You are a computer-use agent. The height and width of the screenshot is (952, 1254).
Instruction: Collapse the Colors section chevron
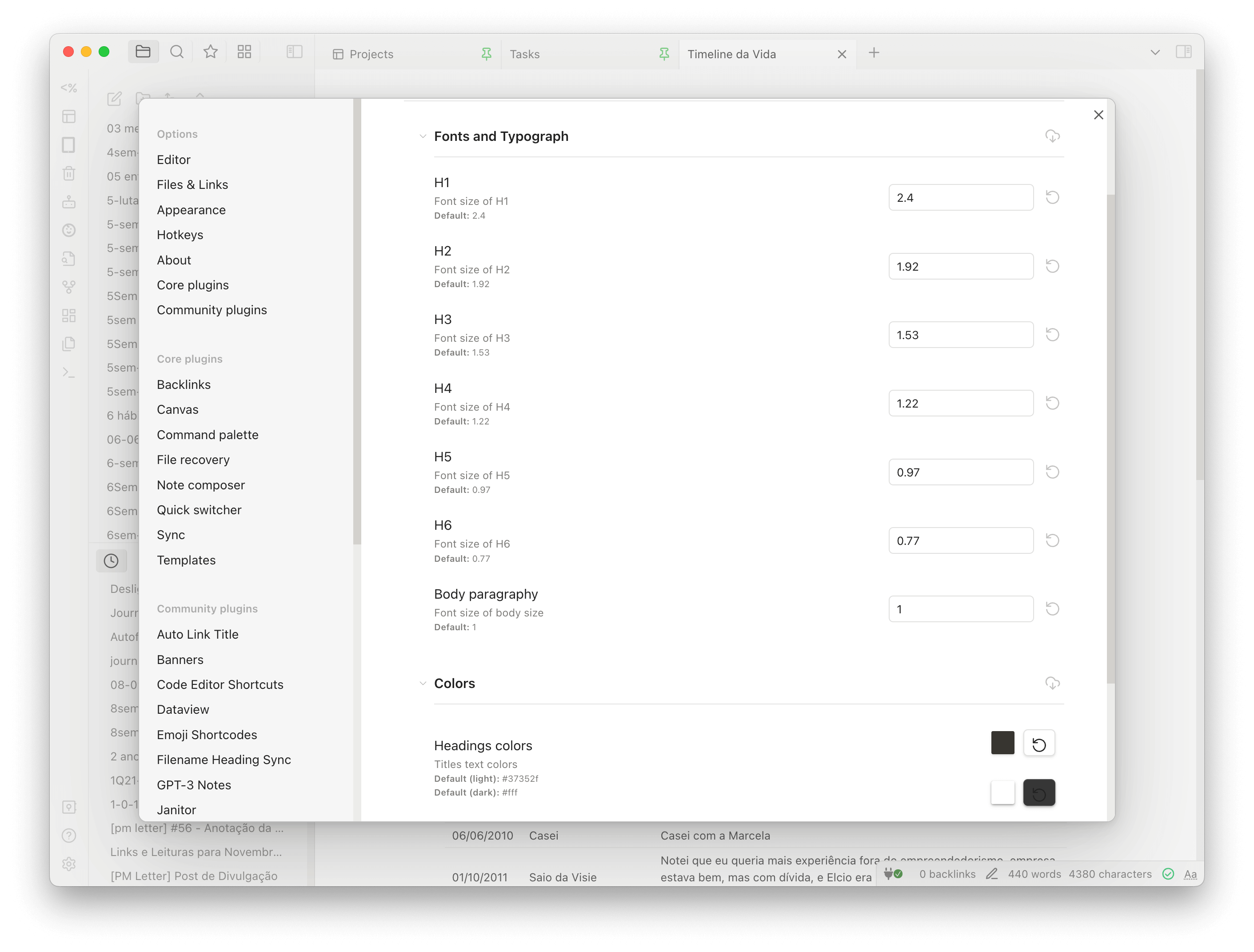click(x=422, y=684)
